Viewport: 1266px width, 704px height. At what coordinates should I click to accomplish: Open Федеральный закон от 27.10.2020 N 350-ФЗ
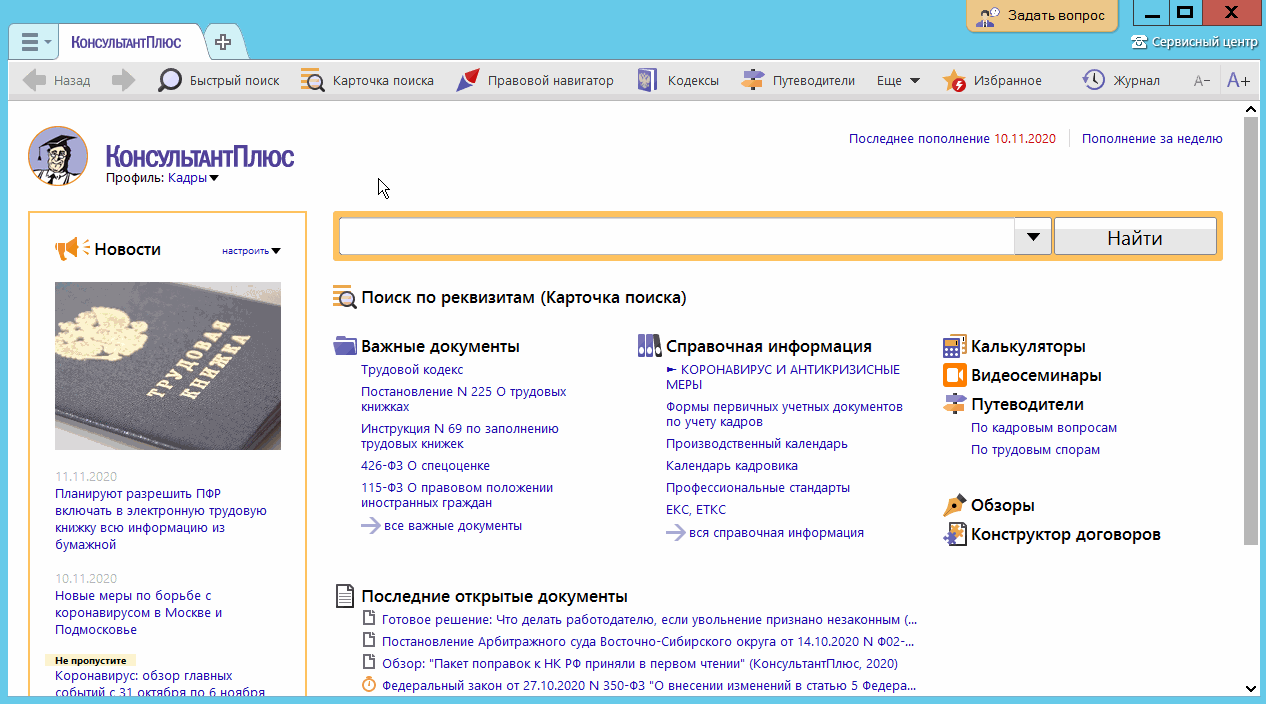click(x=649, y=686)
